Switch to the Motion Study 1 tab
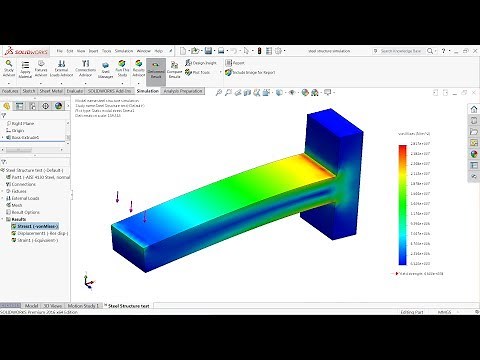Image resolution: width=480 pixels, height=360 pixels. click(x=83, y=306)
